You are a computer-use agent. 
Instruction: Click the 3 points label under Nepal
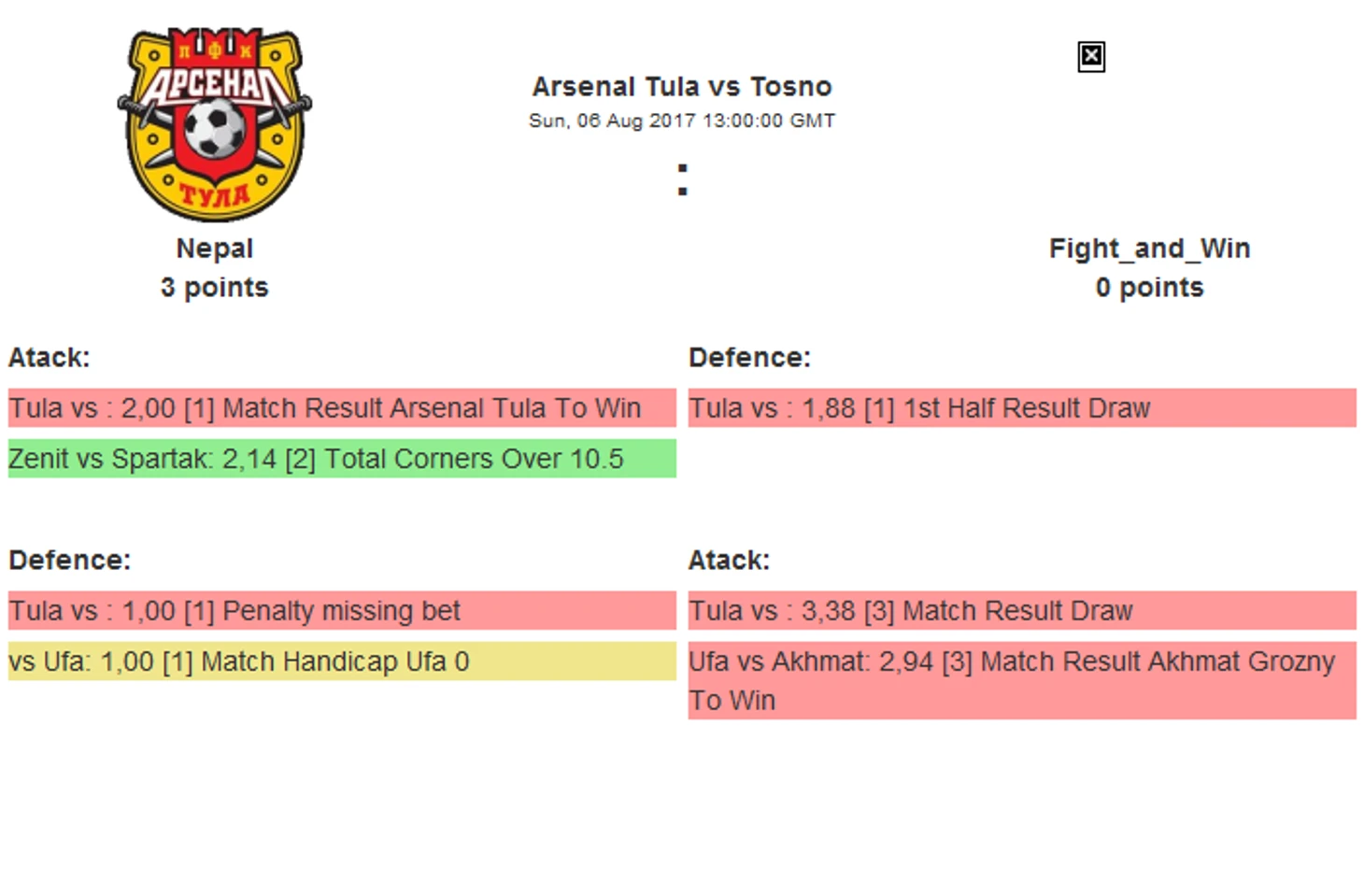click(214, 288)
